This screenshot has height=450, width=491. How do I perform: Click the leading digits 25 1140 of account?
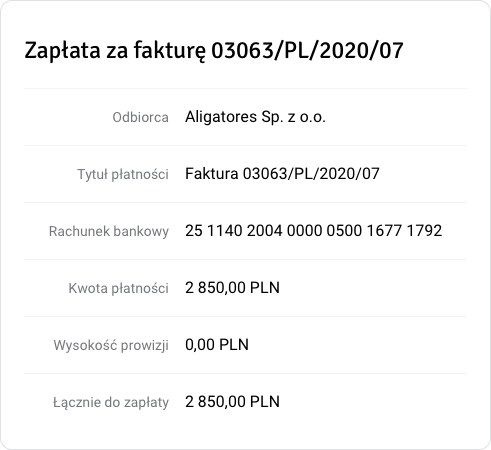pos(214,231)
